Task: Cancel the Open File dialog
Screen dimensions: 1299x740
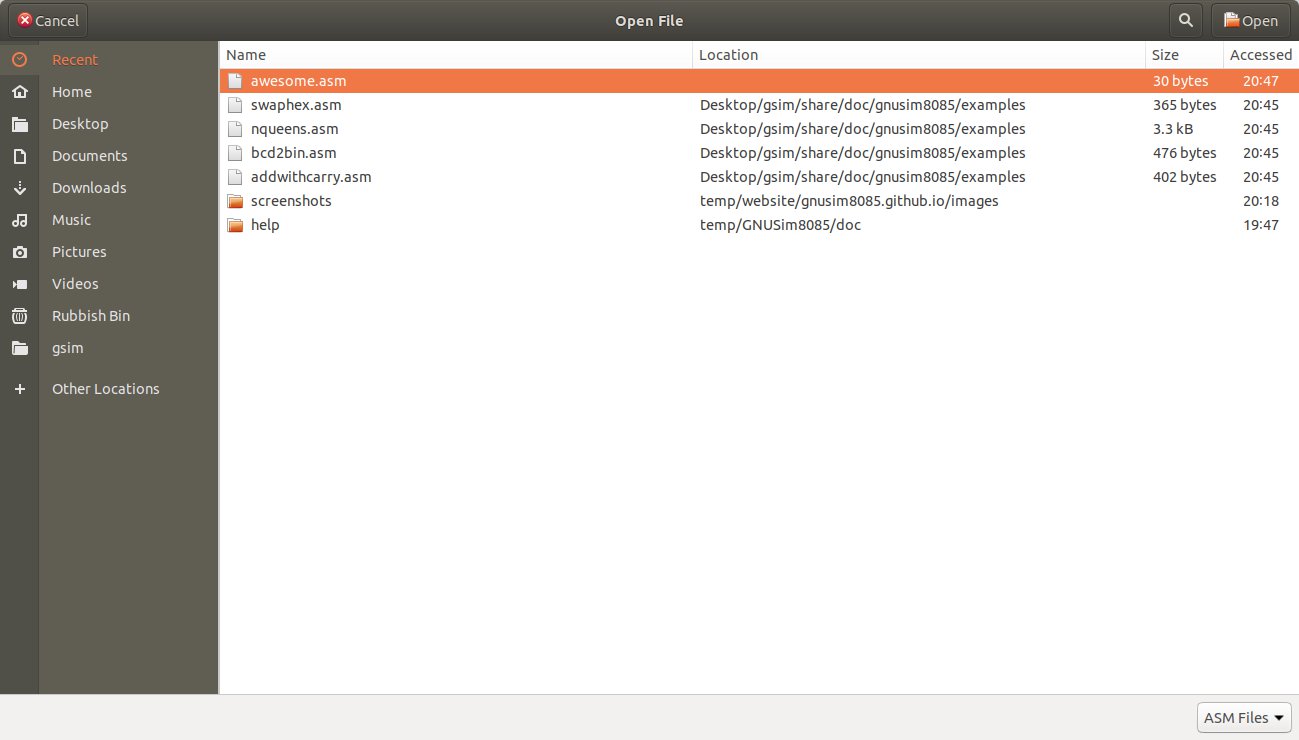Action: point(47,19)
